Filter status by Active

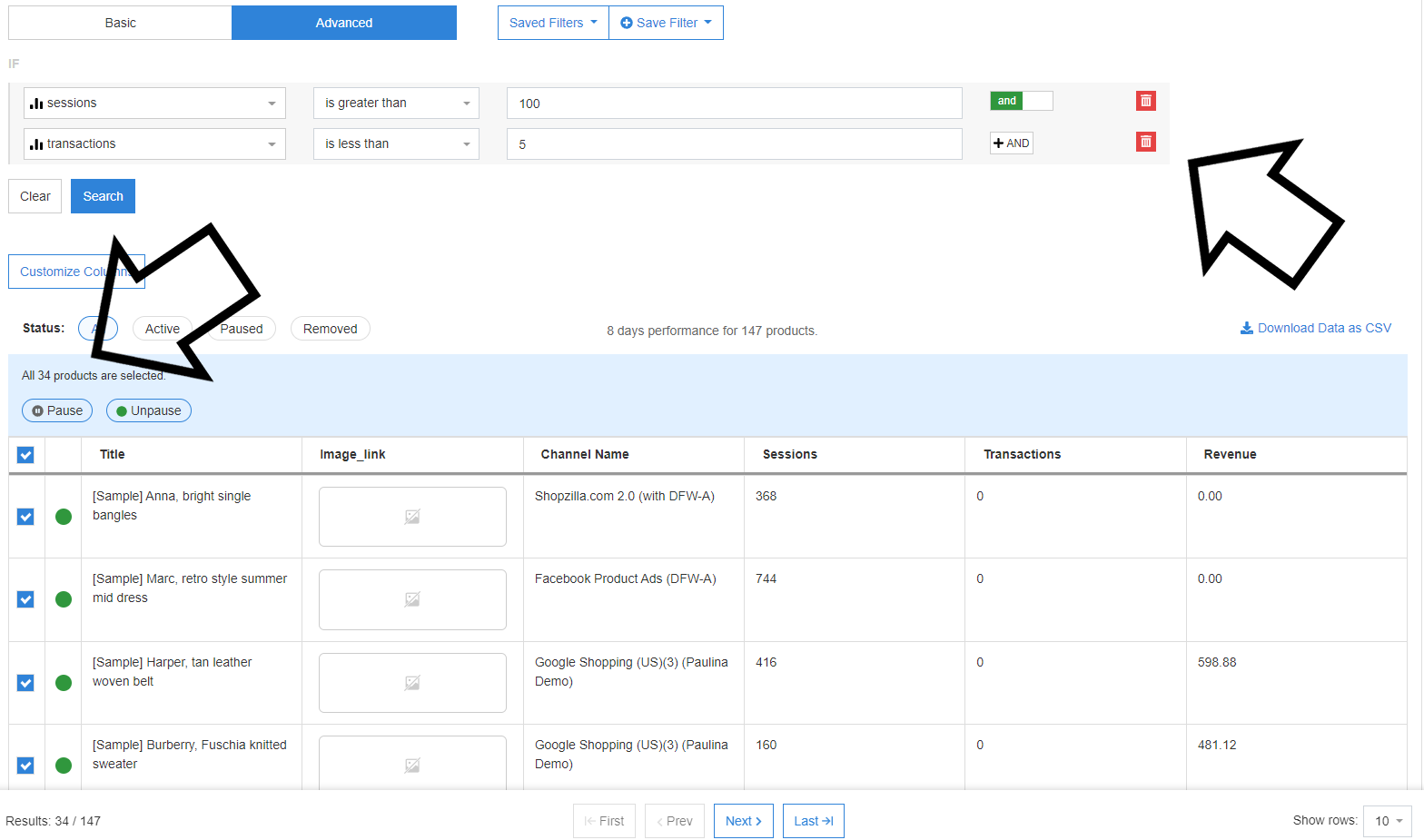point(163,329)
